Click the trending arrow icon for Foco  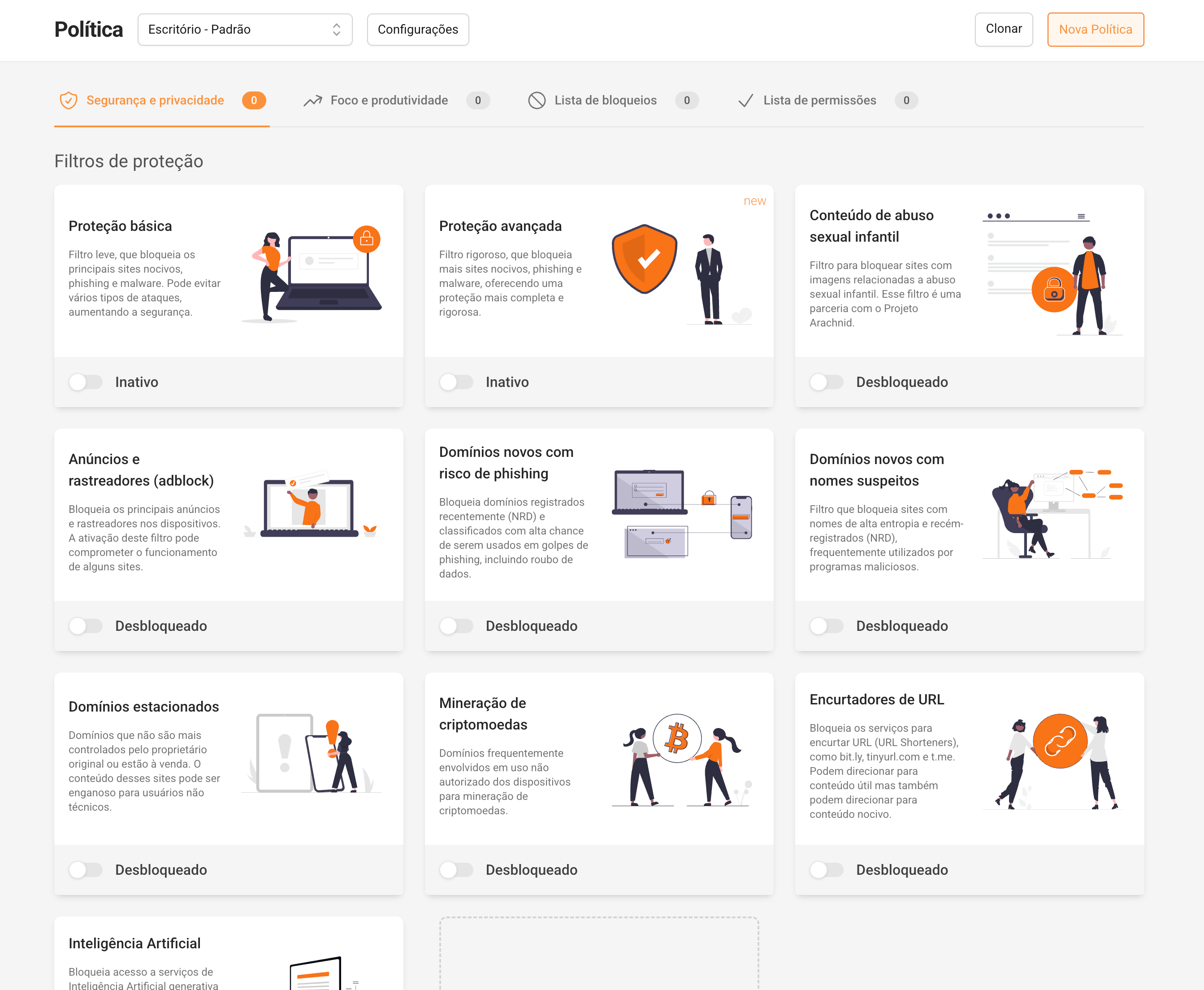click(312, 101)
